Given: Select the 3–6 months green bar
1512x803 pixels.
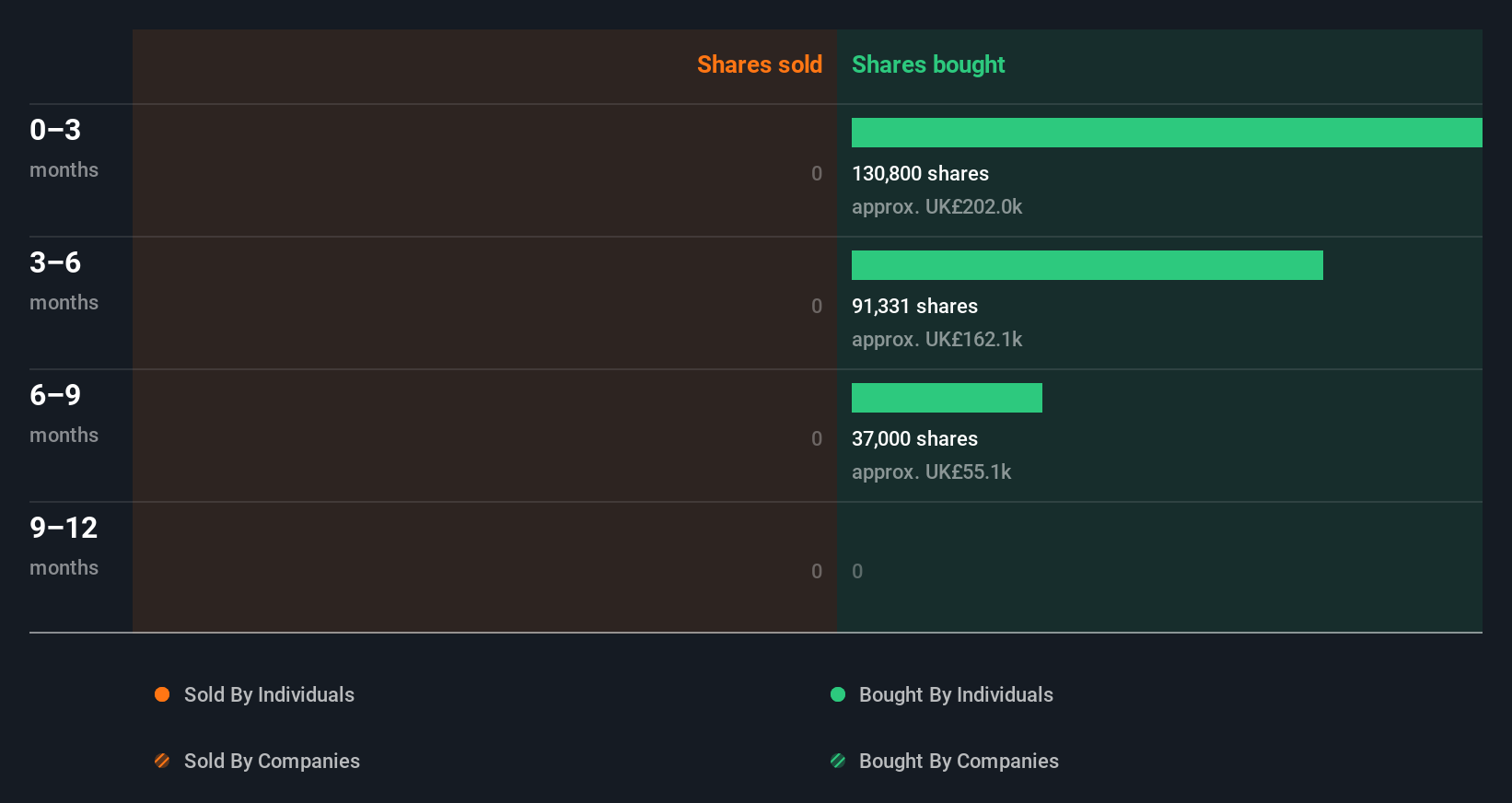Looking at the screenshot, I should pyautogui.click(x=1087, y=265).
